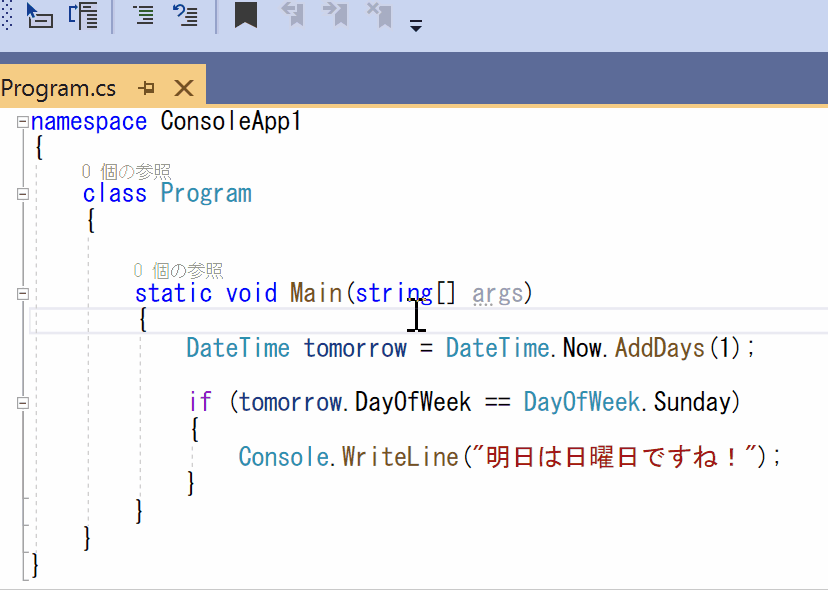Grab the toolbar drag handle

[x=7, y=15]
